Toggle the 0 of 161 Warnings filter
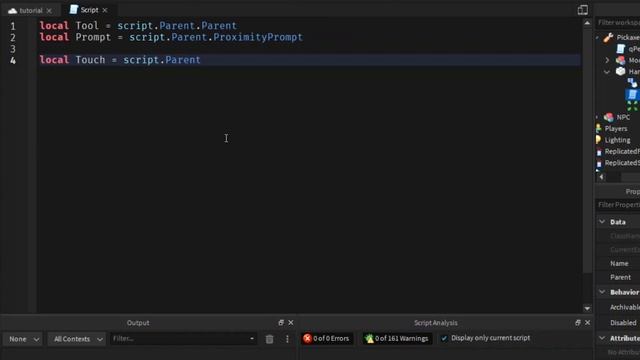This screenshot has height=360, width=640. point(397,338)
